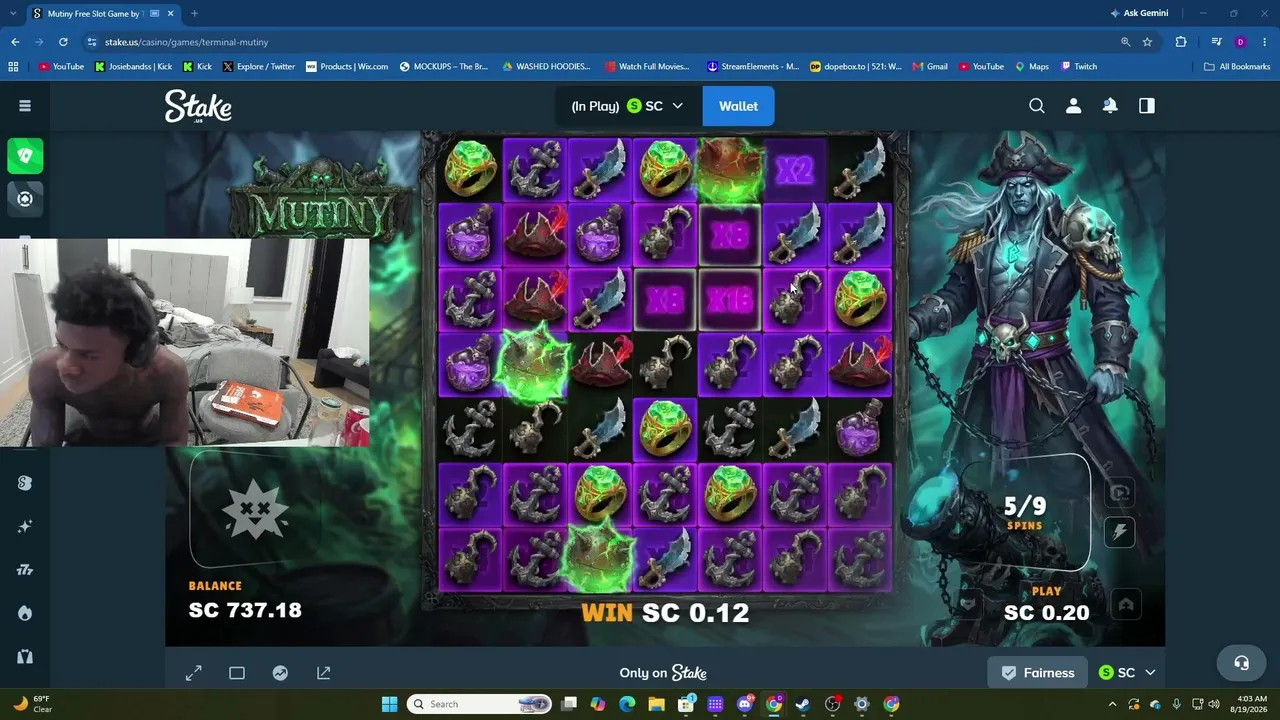Click the flame icon in left sidebar
1280x720 pixels.
pos(25,613)
